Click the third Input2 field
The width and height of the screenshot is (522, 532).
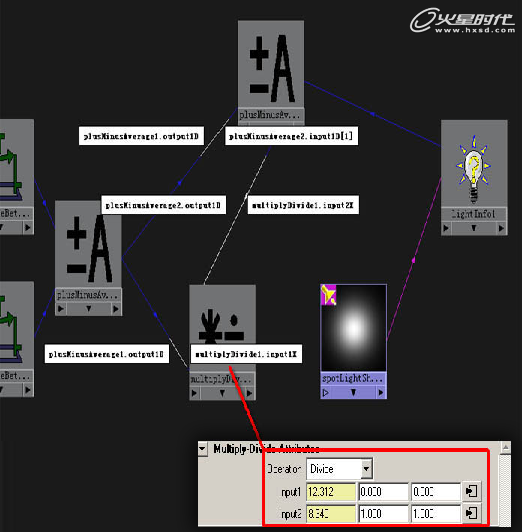point(436,513)
